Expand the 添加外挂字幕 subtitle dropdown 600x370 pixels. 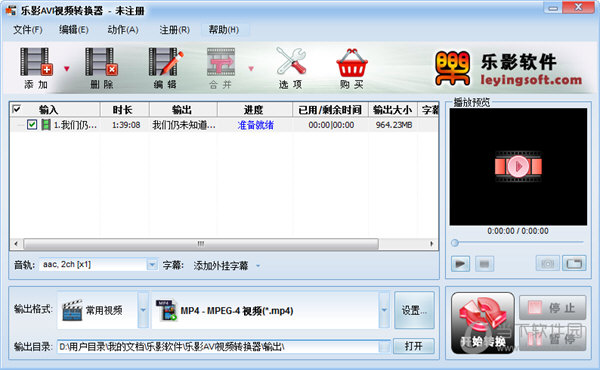258,266
